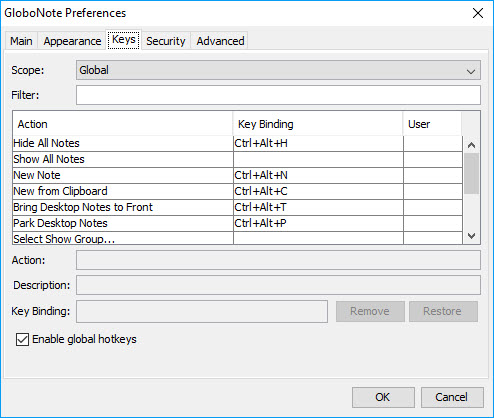Click the Key Binding entry field
Screen dimensions: 494x418
coord(202,311)
